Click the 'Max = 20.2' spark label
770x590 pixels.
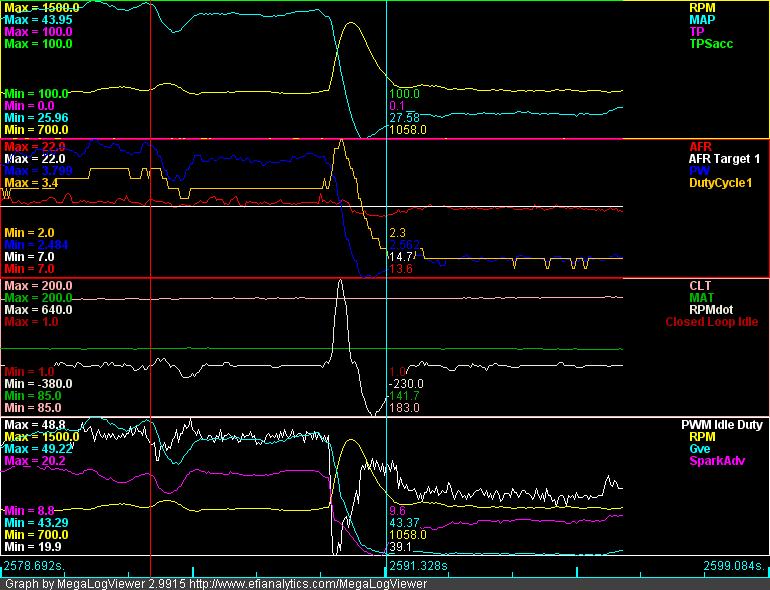pyautogui.click(x=34, y=461)
